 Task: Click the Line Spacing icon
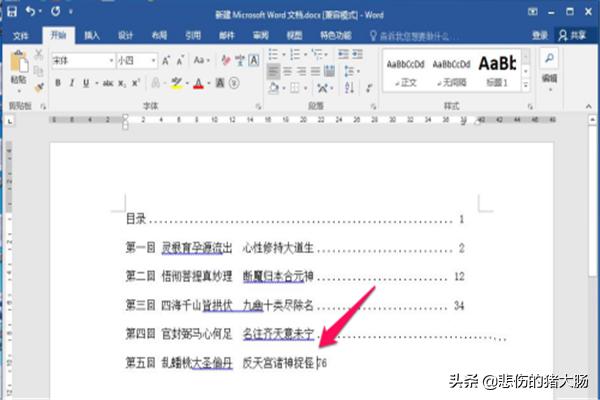pyautogui.click(x=349, y=71)
